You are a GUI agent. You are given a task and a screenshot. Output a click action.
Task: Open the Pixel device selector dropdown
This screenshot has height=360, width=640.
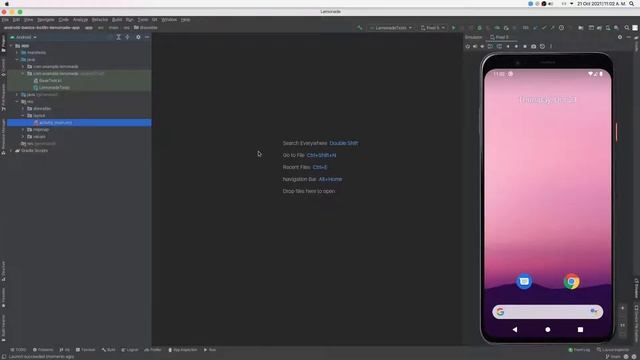(x=433, y=28)
